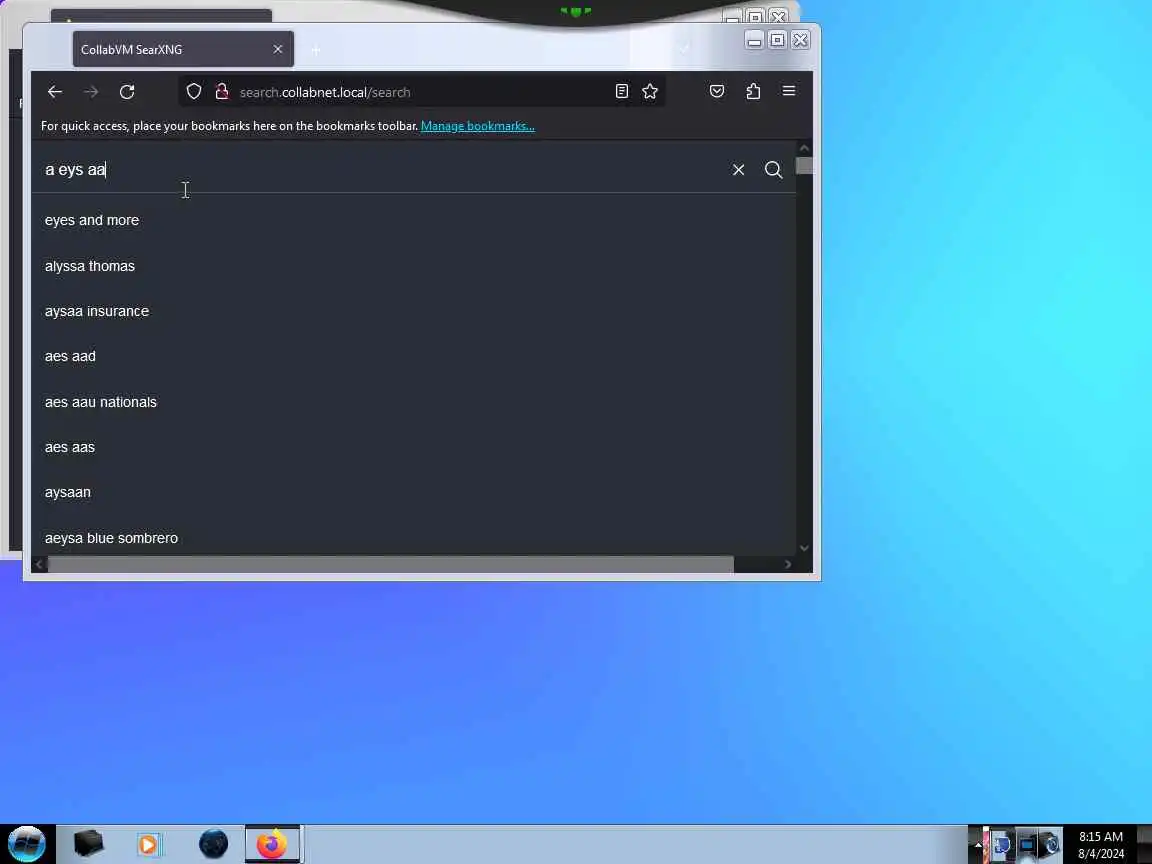Show hidden system tray icons
The height and width of the screenshot is (864, 1152).
coord(977,844)
